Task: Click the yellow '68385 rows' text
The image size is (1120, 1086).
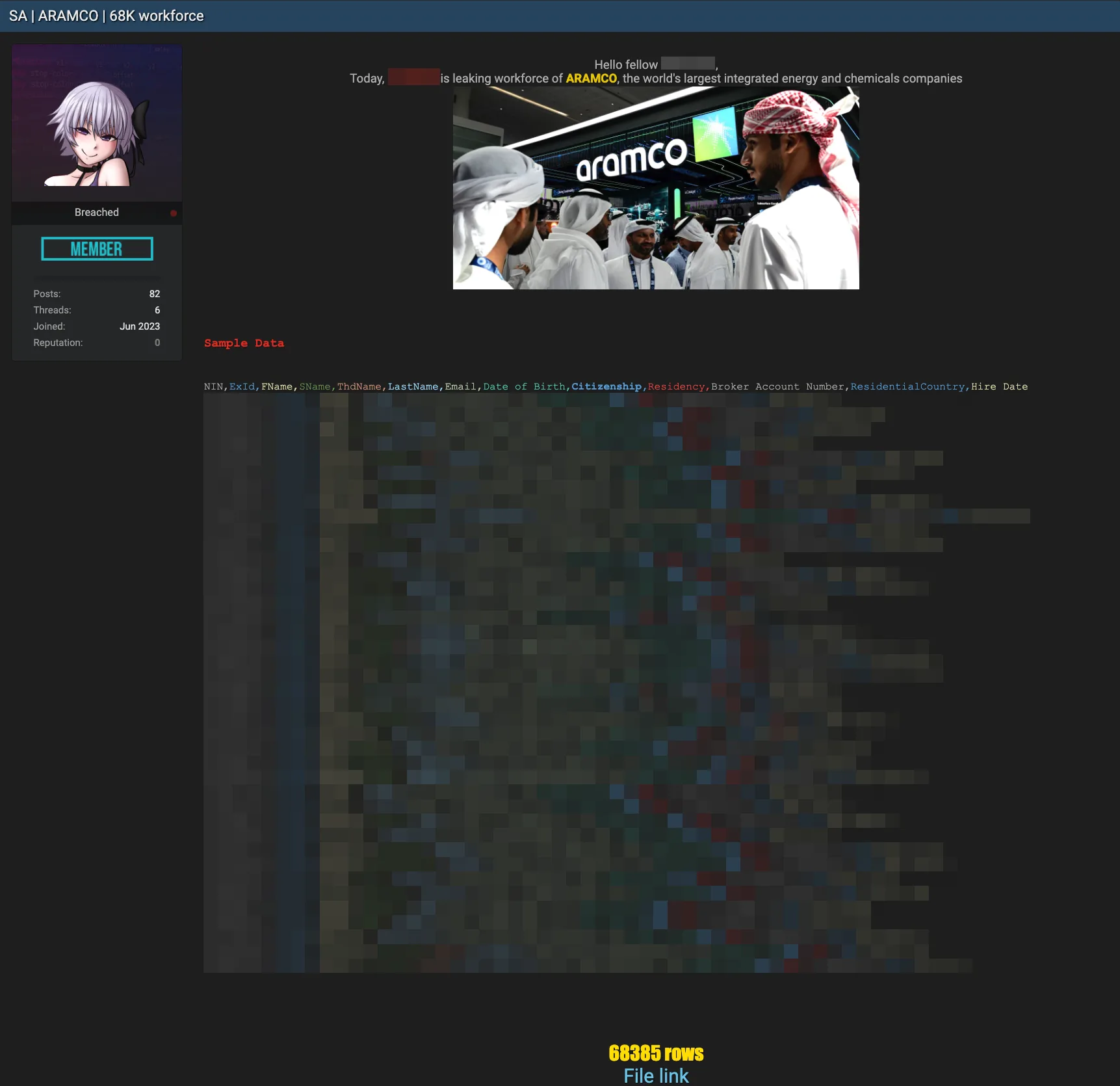Action: coord(655,1053)
